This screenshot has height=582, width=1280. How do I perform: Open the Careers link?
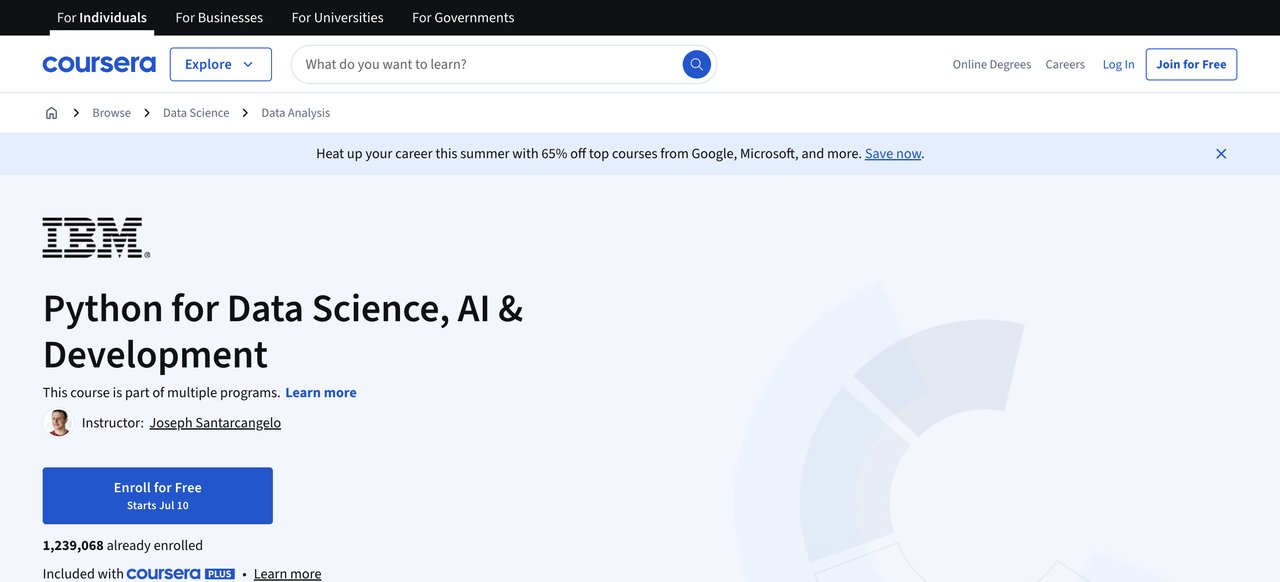coord(1065,64)
